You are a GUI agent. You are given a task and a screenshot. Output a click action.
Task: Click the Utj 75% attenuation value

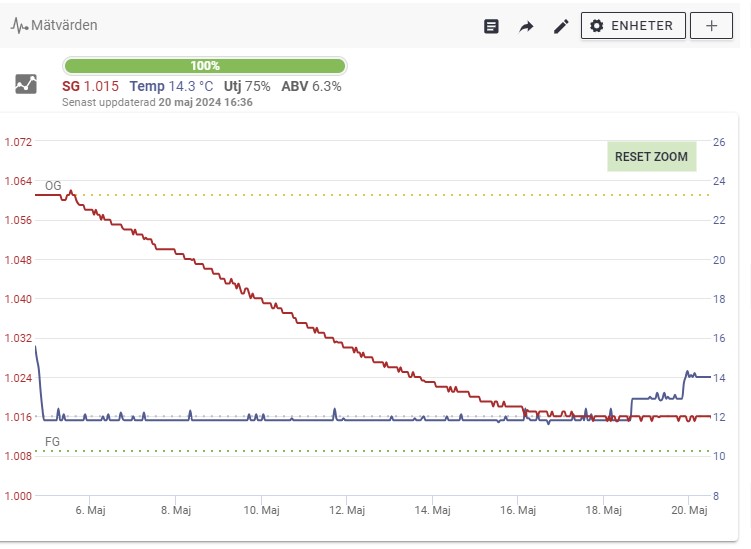coord(247,86)
